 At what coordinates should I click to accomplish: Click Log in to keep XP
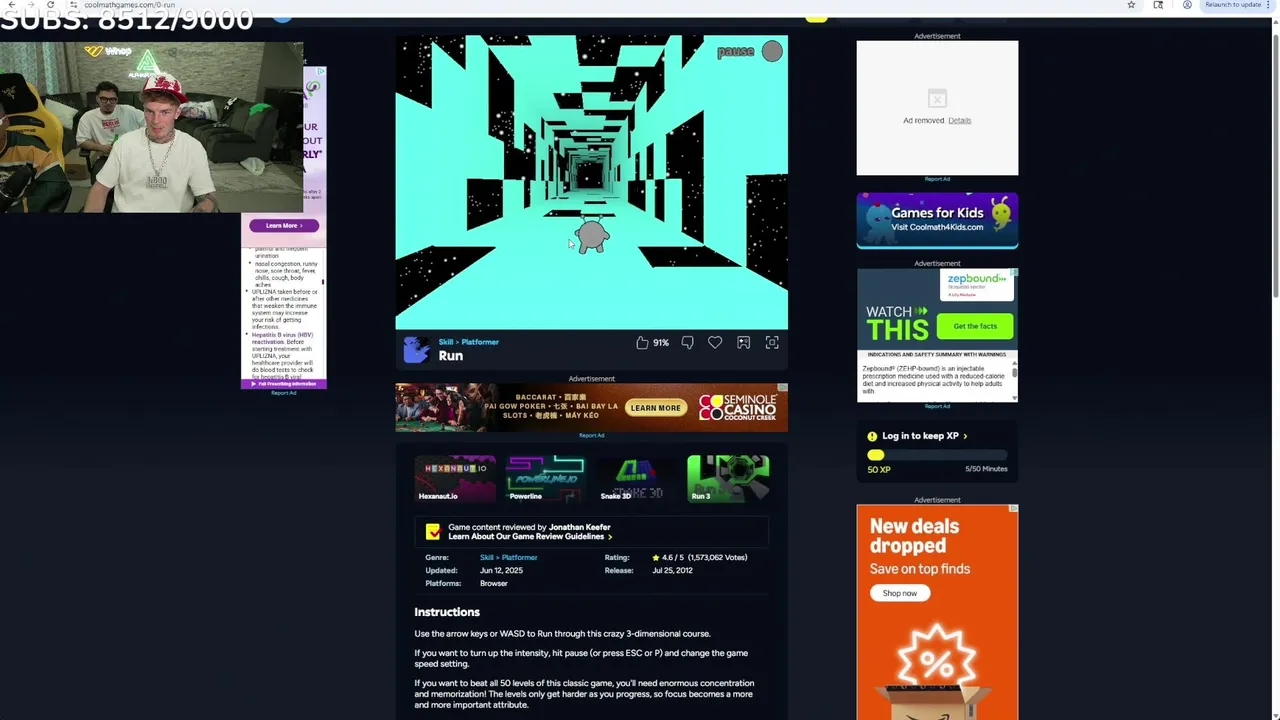click(924, 436)
